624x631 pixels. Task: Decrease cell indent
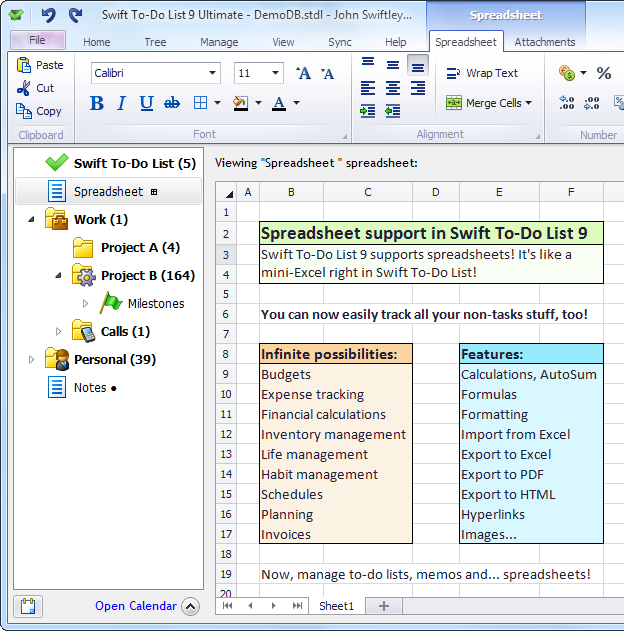click(x=393, y=111)
